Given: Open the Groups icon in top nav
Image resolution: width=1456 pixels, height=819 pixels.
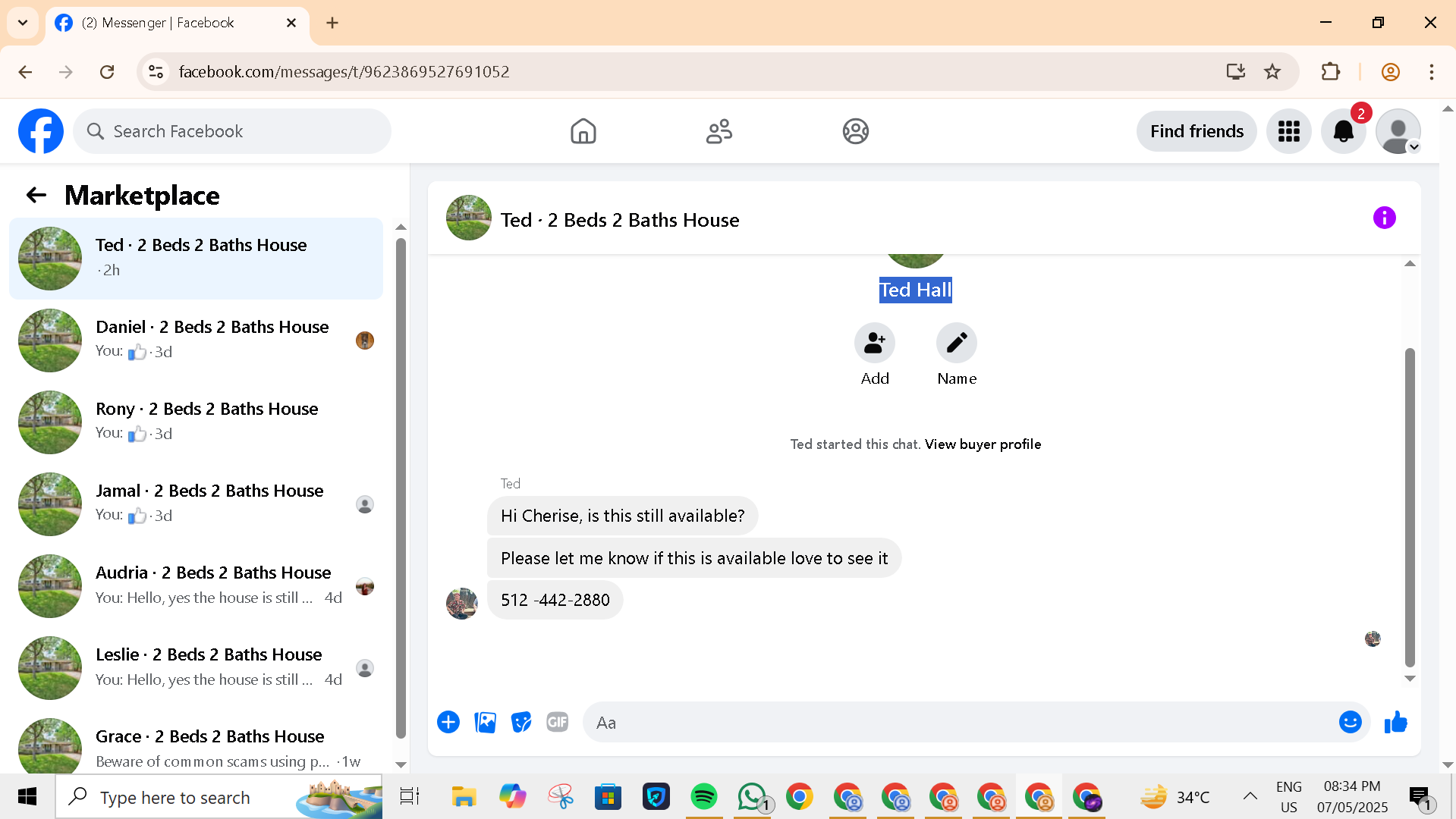Looking at the screenshot, I should (x=855, y=131).
